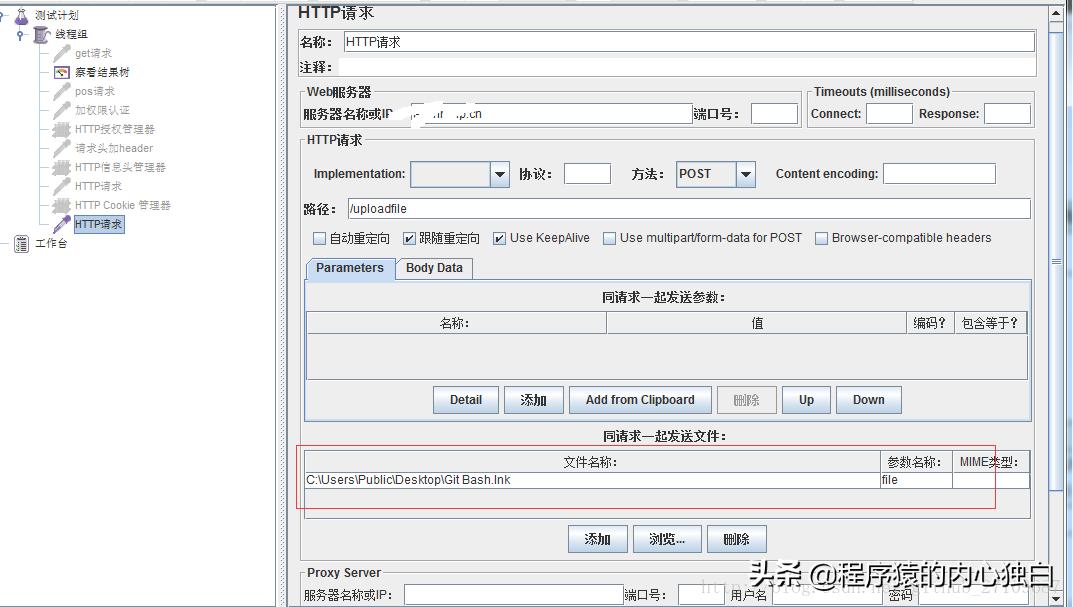Select the Parameters tab
The image size is (1073, 607).
[x=348, y=268]
